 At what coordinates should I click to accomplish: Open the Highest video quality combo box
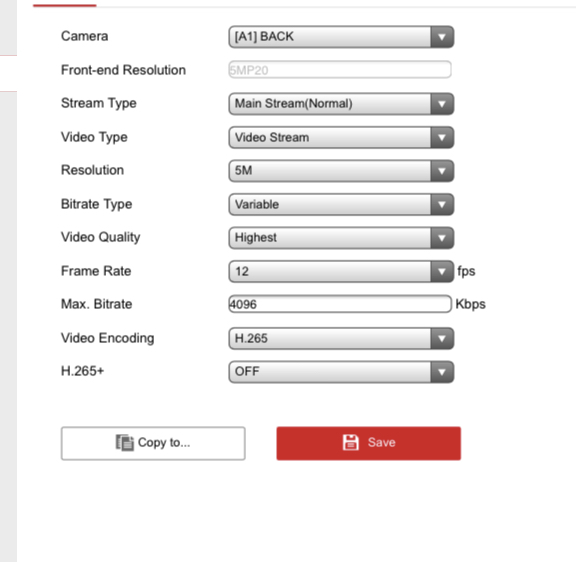[x=341, y=238]
